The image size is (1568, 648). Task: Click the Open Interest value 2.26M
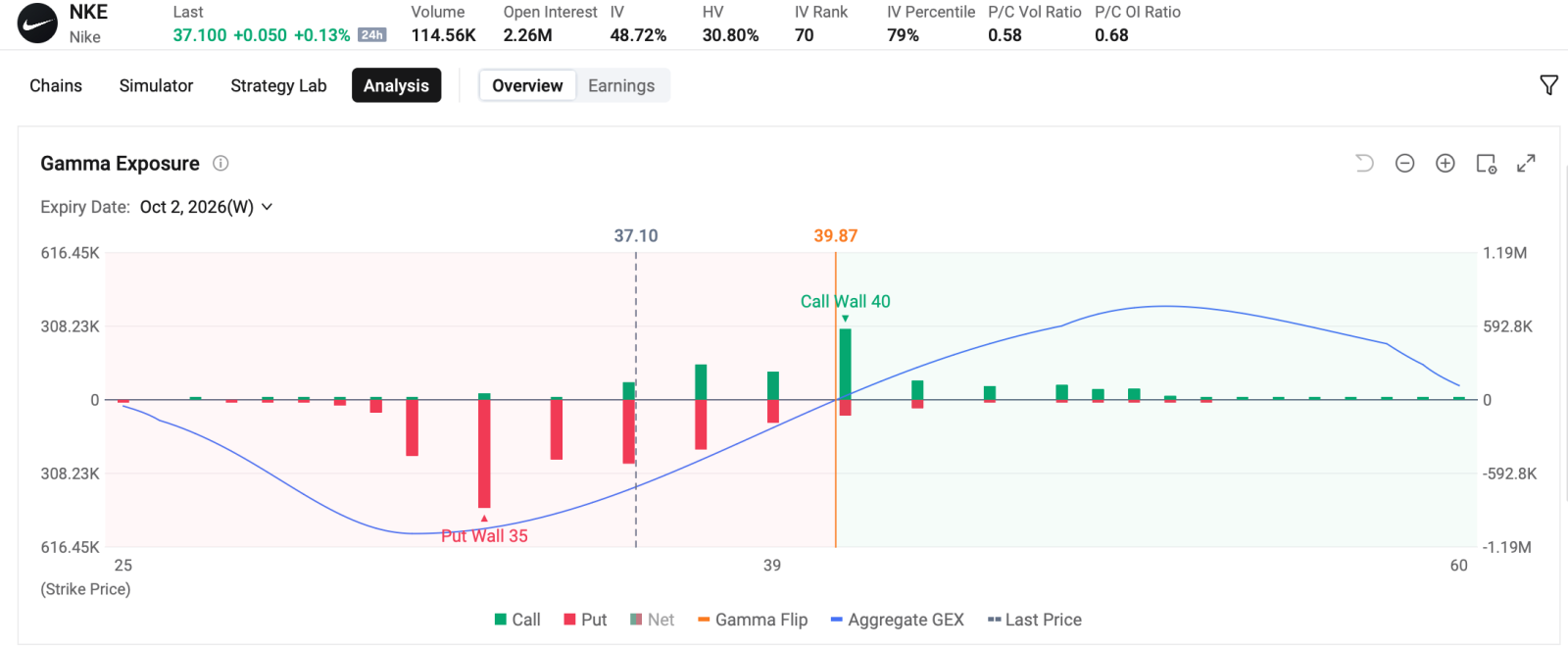click(x=527, y=35)
